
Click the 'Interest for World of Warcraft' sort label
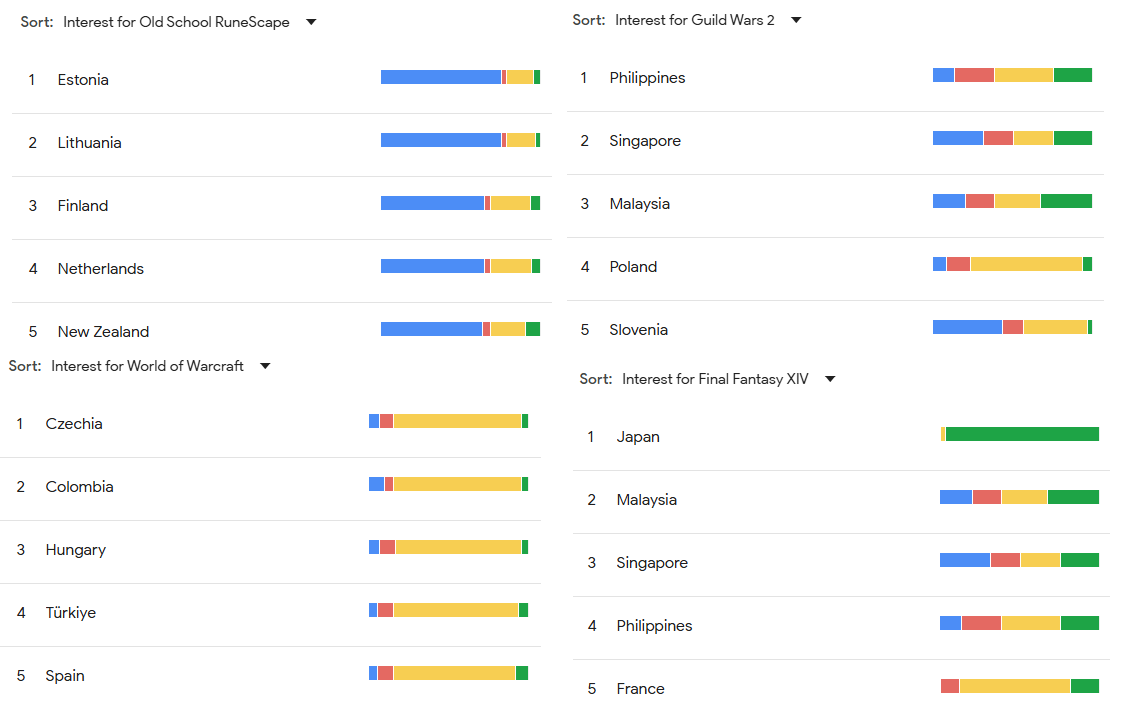pos(148,366)
